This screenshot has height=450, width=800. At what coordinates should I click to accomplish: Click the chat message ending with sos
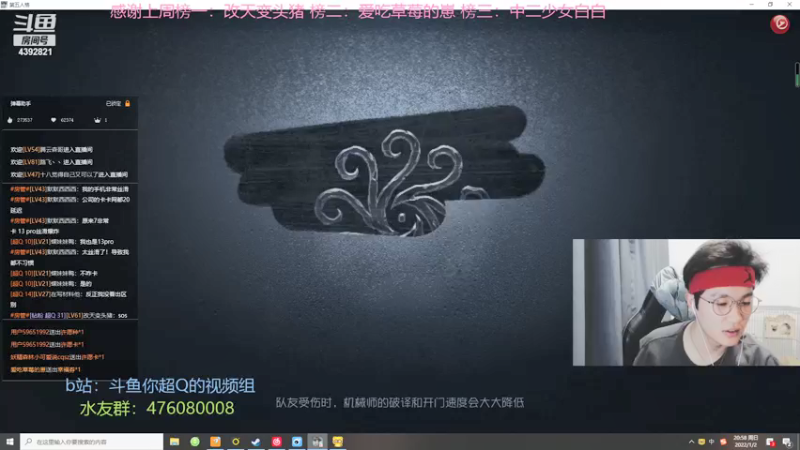click(x=69, y=315)
